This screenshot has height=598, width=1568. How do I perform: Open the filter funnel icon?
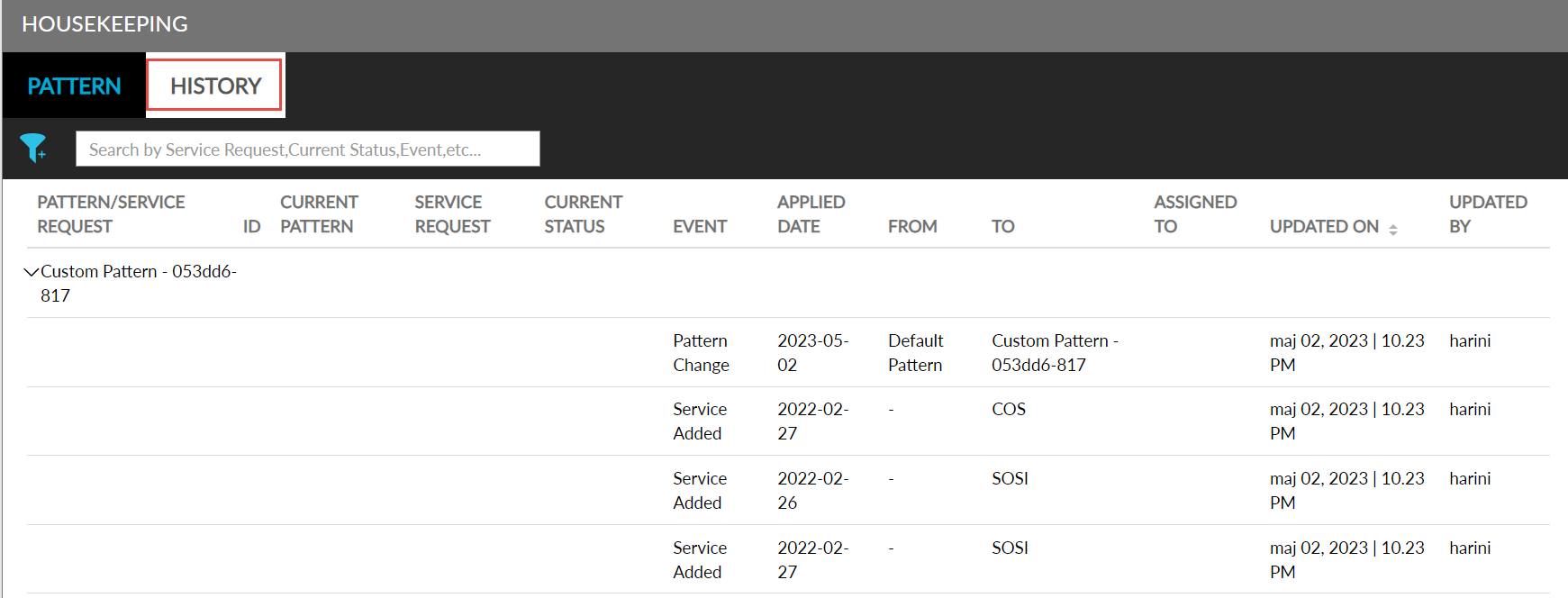(x=33, y=148)
